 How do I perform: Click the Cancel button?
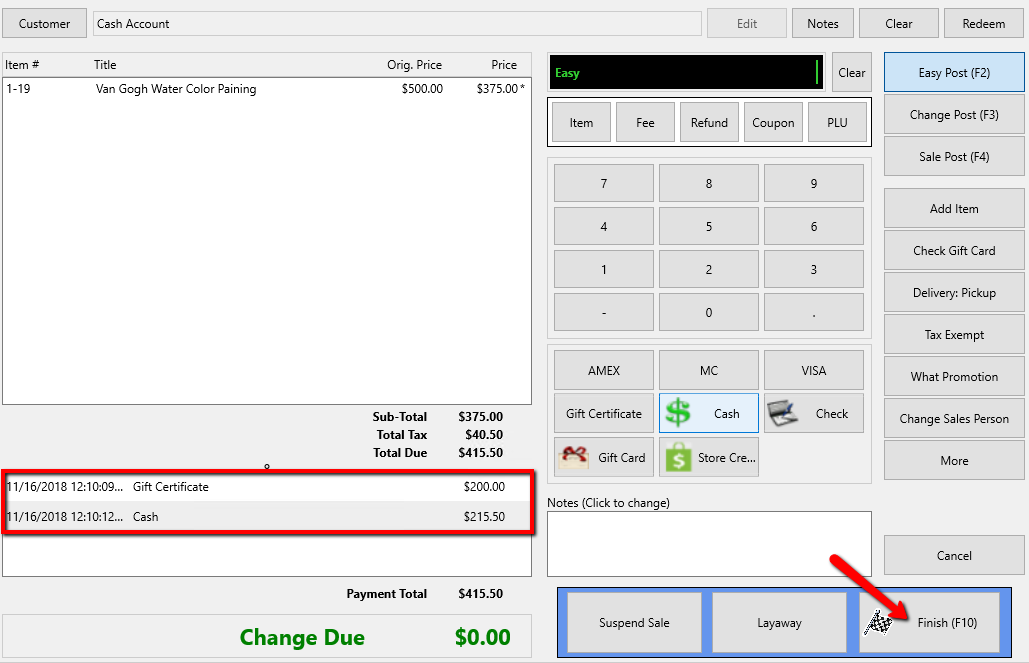(x=954, y=556)
